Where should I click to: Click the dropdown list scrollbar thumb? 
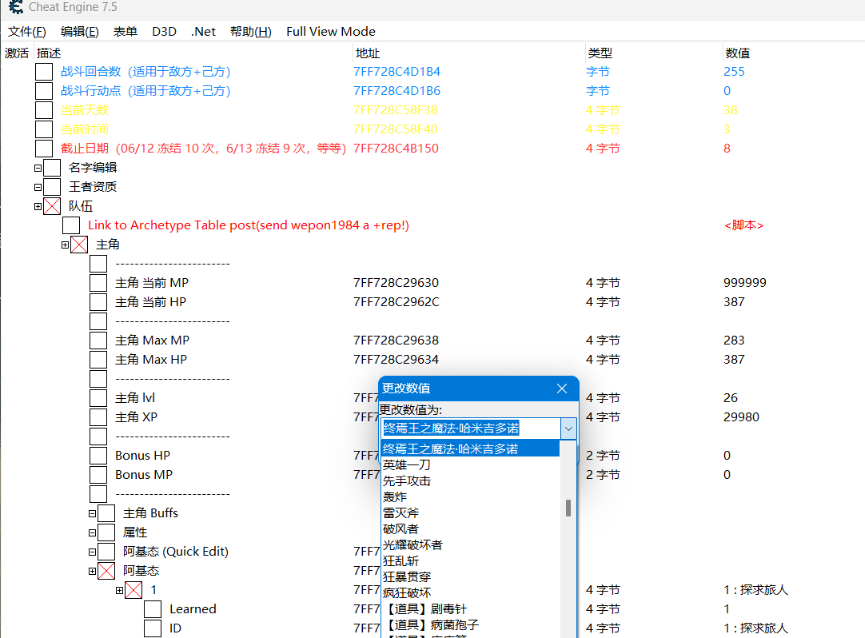coord(569,507)
